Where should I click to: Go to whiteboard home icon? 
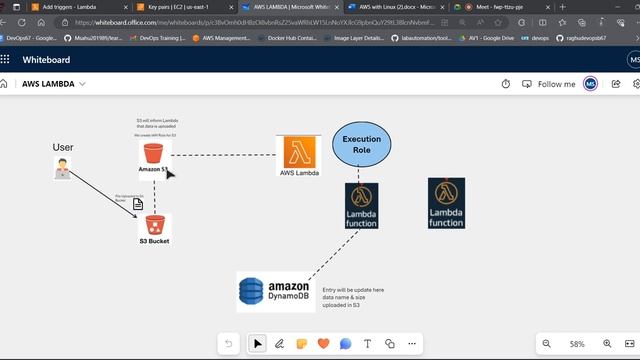pyautogui.click(x=4, y=84)
